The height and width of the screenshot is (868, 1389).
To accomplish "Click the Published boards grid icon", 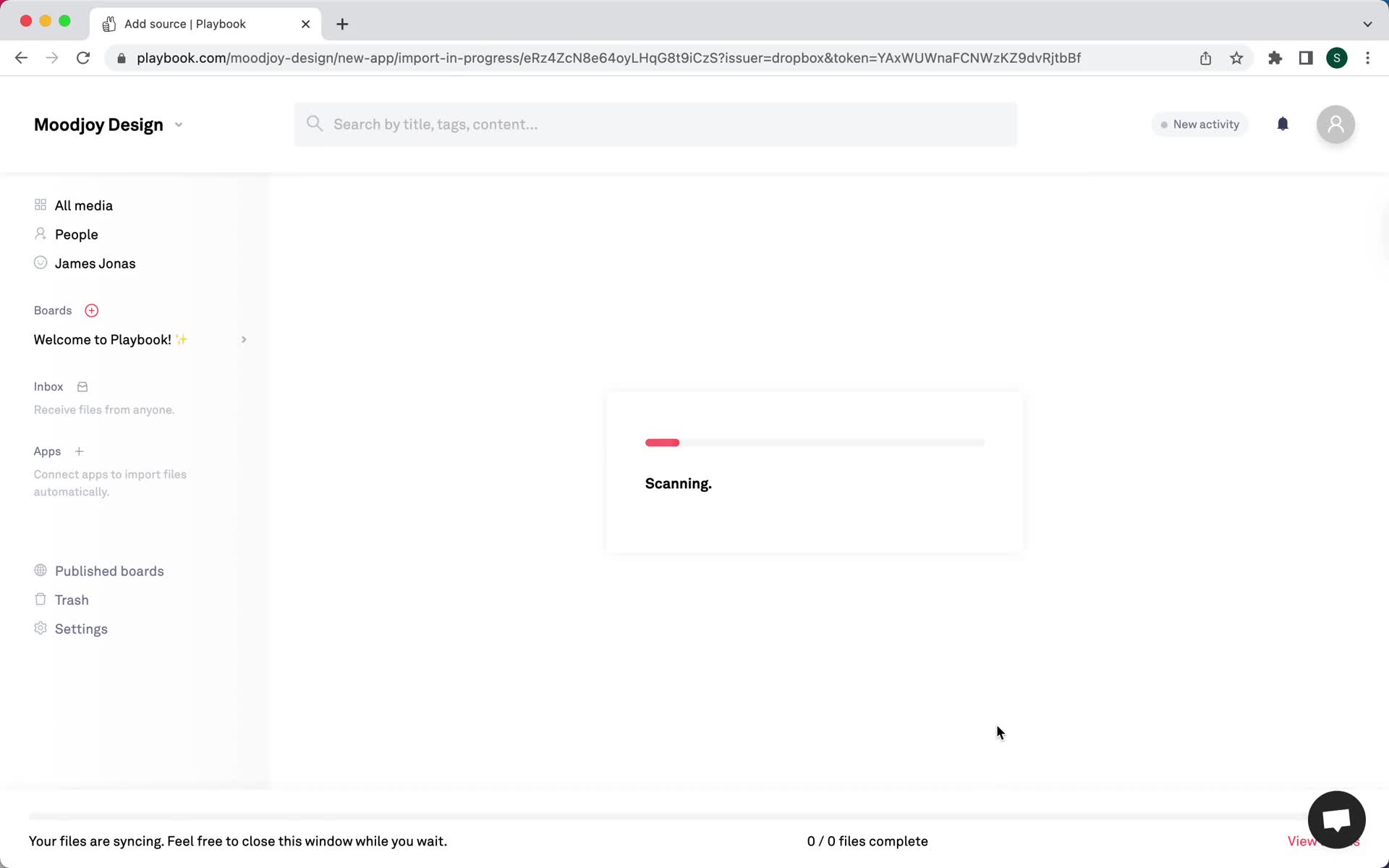I will pyautogui.click(x=40, y=570).
